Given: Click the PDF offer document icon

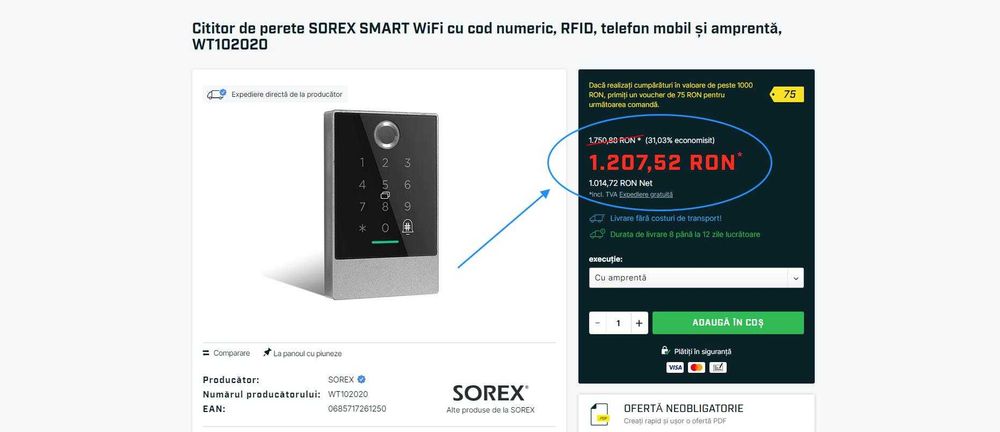Looking at the screenshot, I should pyautogui.click(x=601, y=413).
